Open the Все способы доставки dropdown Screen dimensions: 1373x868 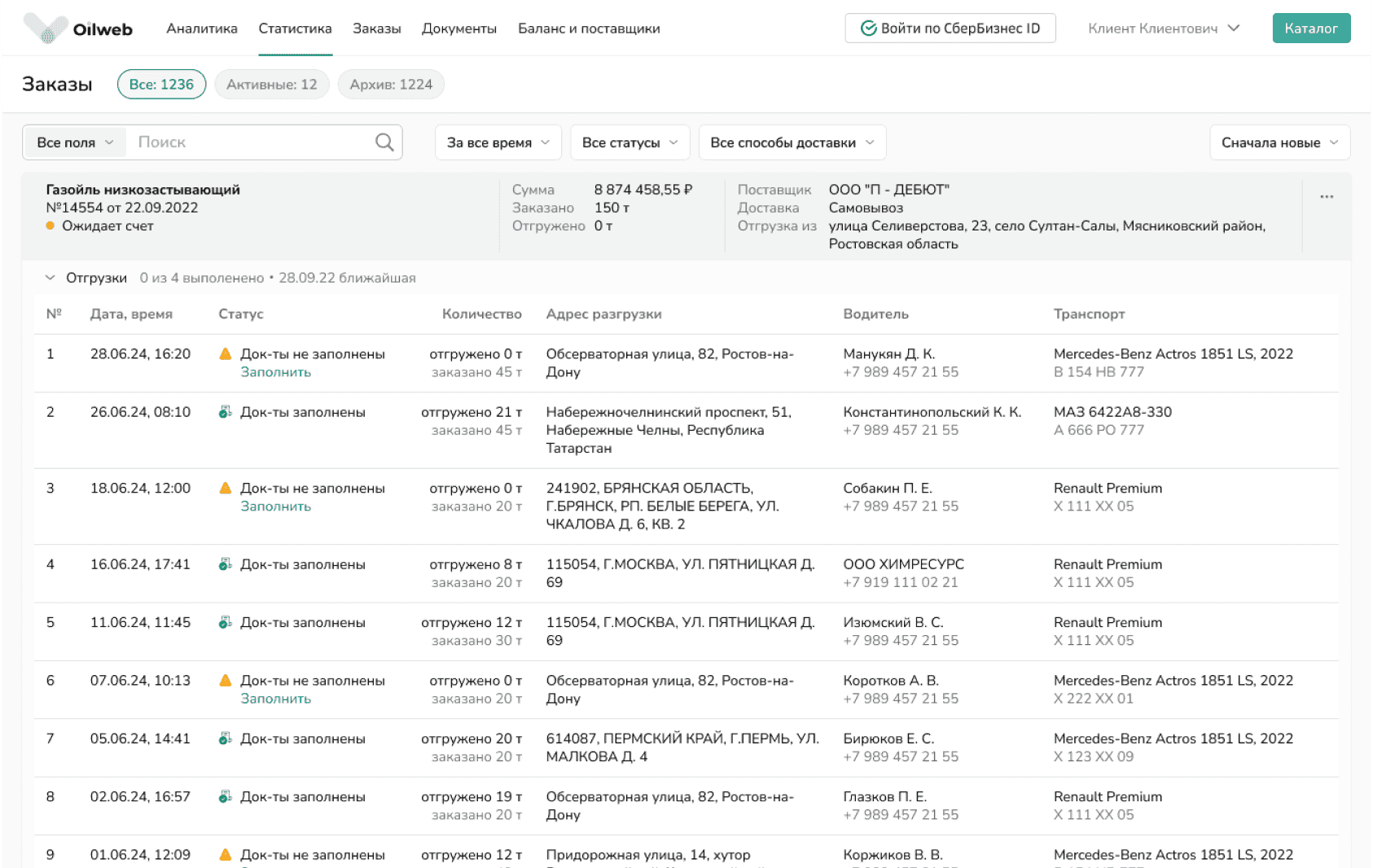coord(792,142)
